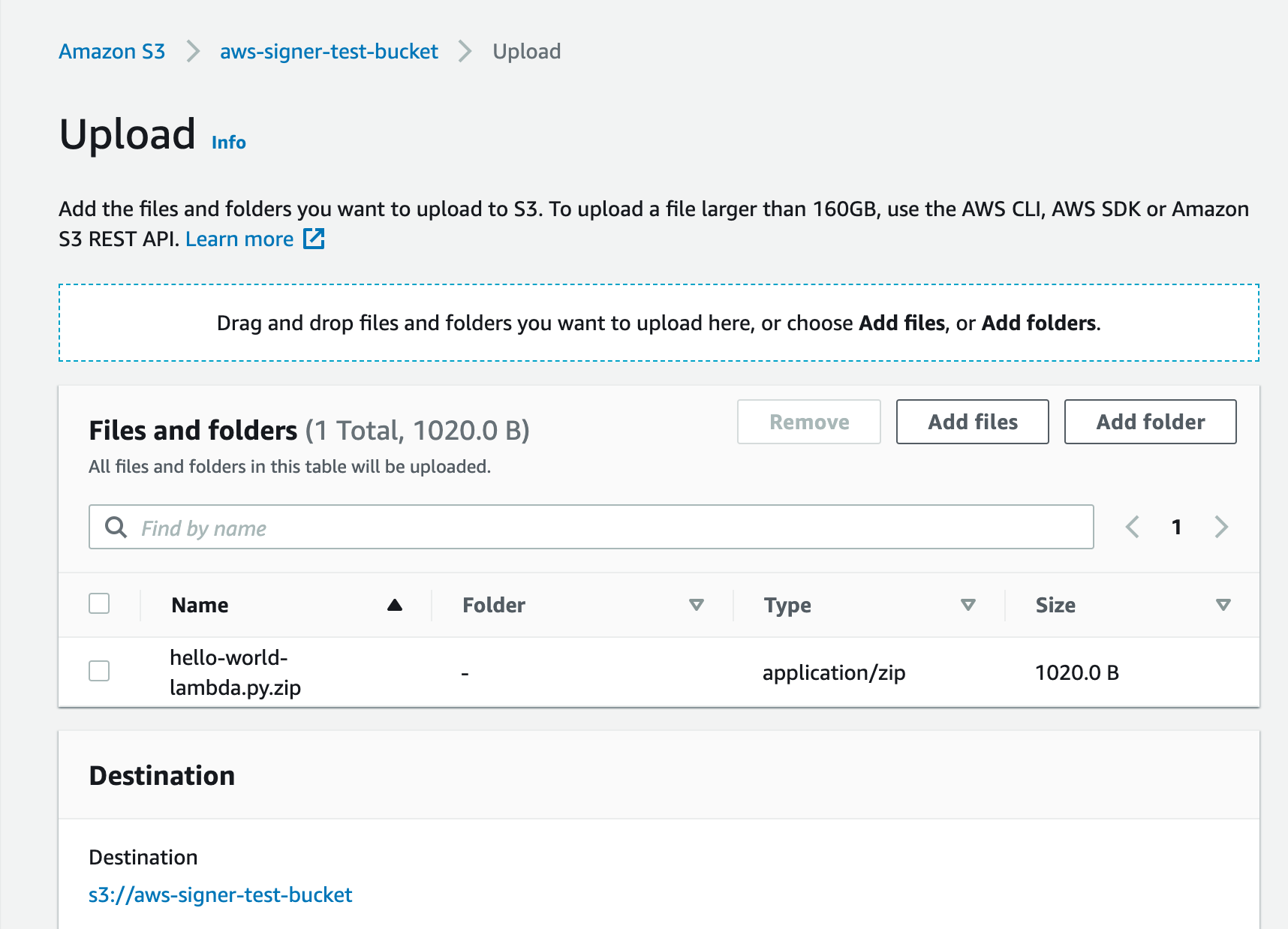Viewport: 1288px width, 929px height.
Task: Sort by Name using the ascending arrow
Action: [395, 605]
